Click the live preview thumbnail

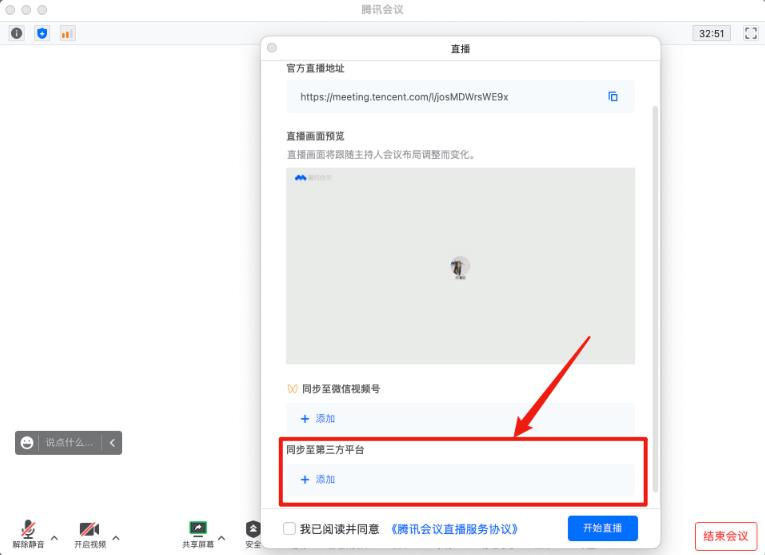460,266
